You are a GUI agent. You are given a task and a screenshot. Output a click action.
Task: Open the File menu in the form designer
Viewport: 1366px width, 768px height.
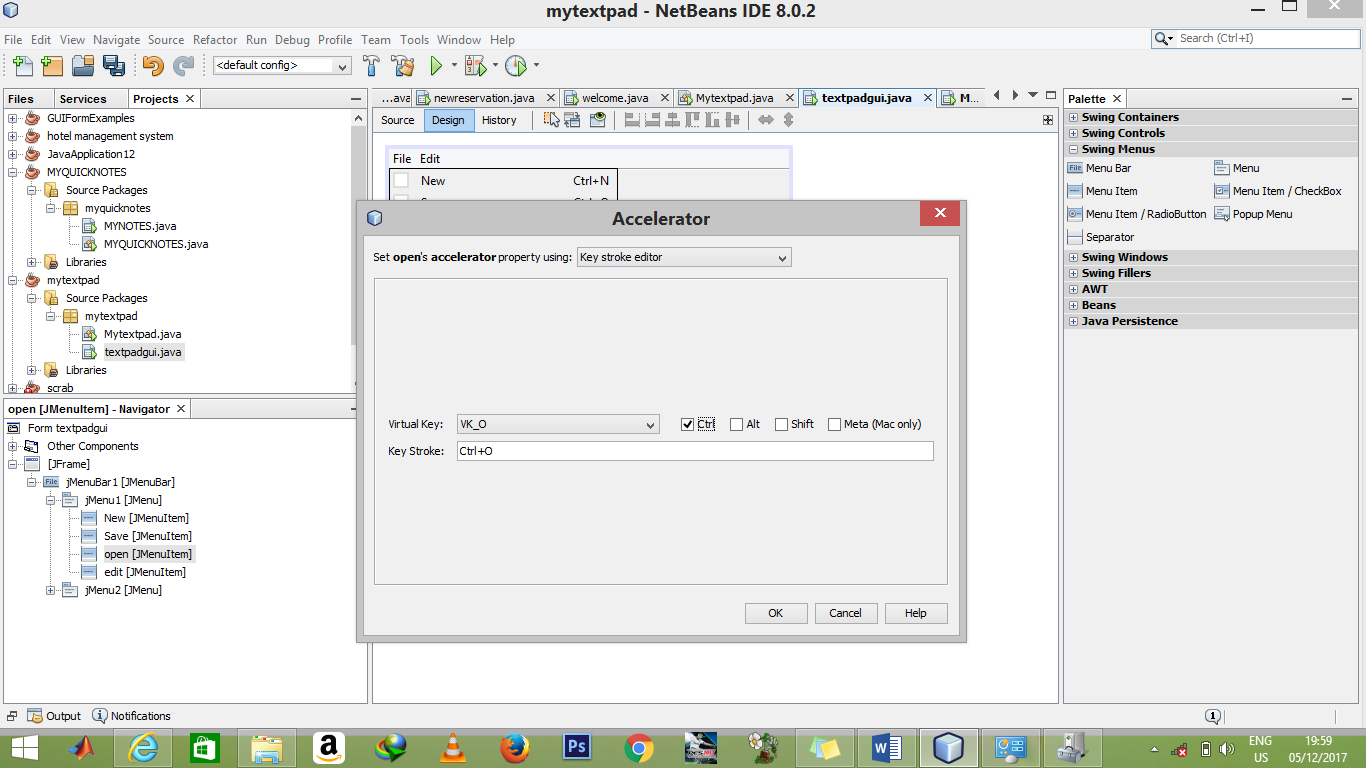pos(402,159)
